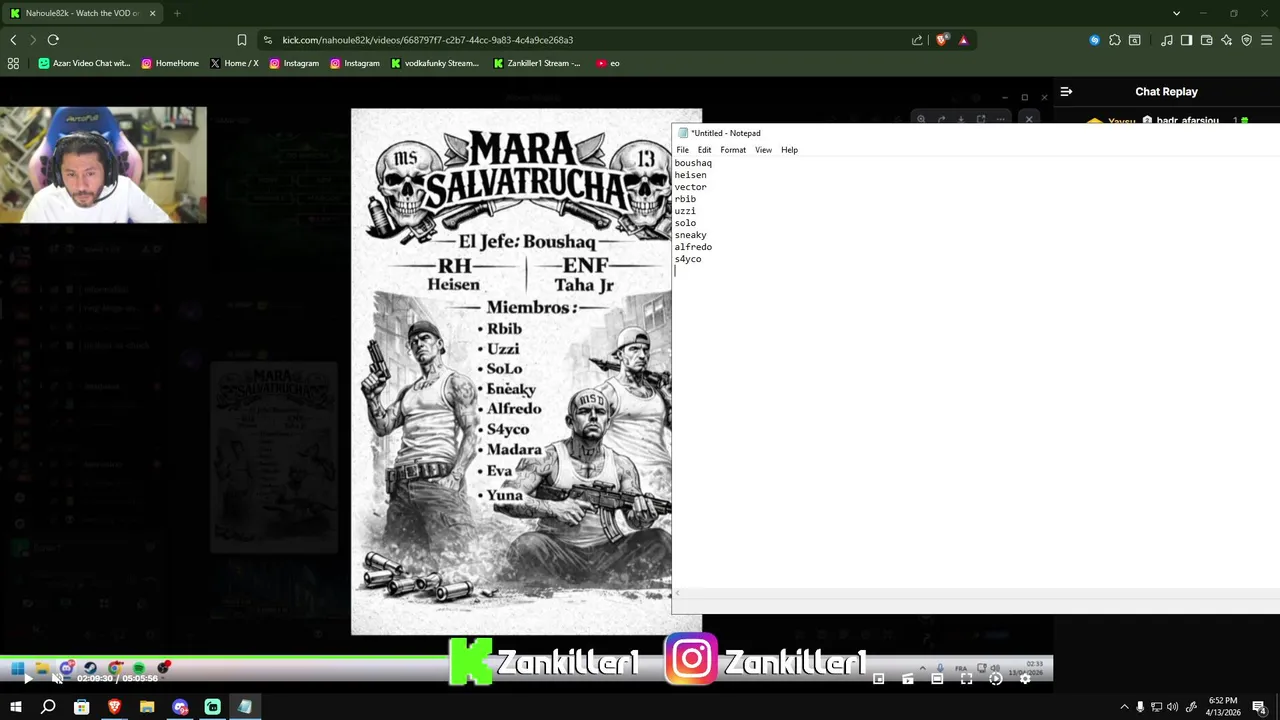Click the line 'vector' in Notepad
The height and width of the screenshot is (720, 1280).
(x=690, y=187)
